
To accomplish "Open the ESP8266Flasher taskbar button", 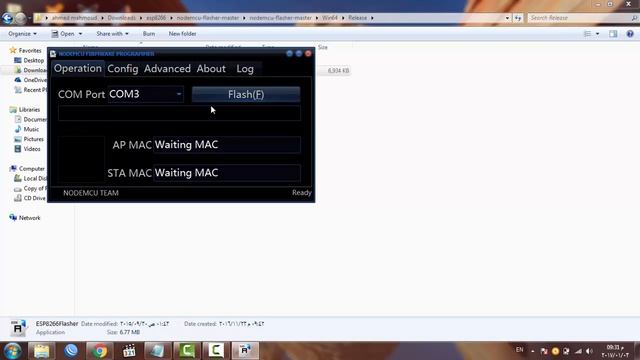I will tap(245, 351).
